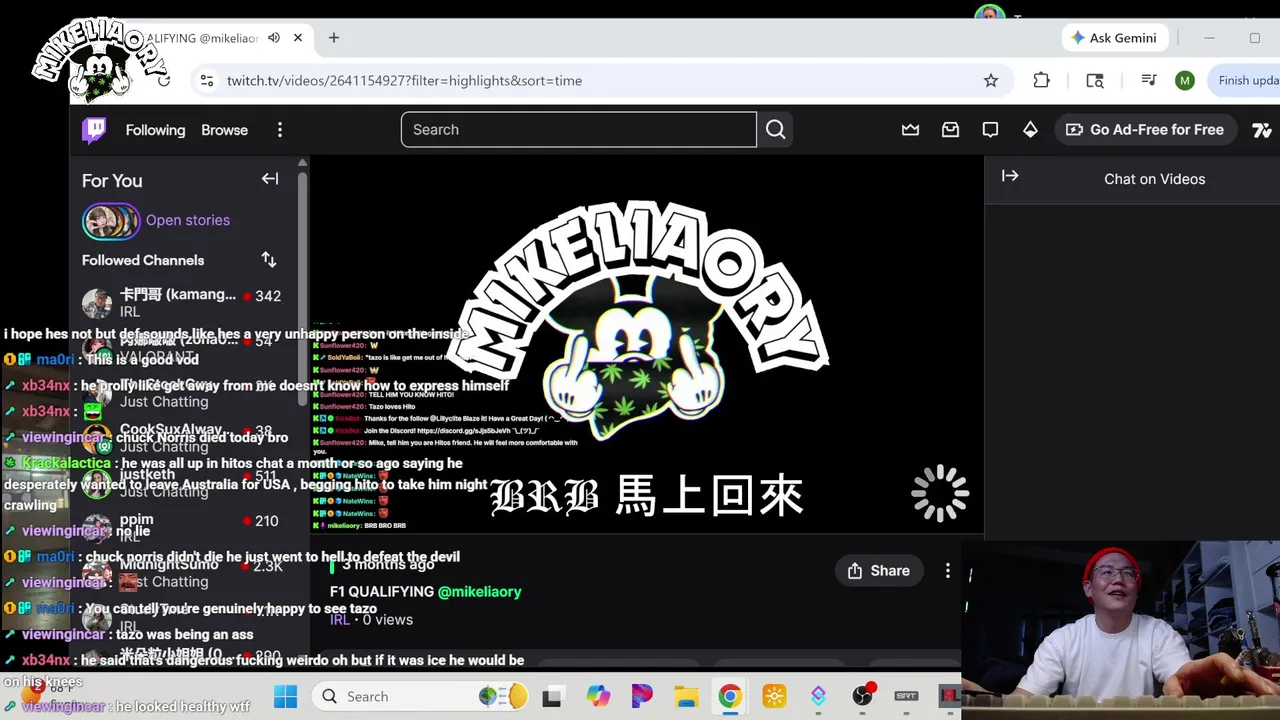
Task: Mute the tab using speaker icon
Action: [274, 38]
